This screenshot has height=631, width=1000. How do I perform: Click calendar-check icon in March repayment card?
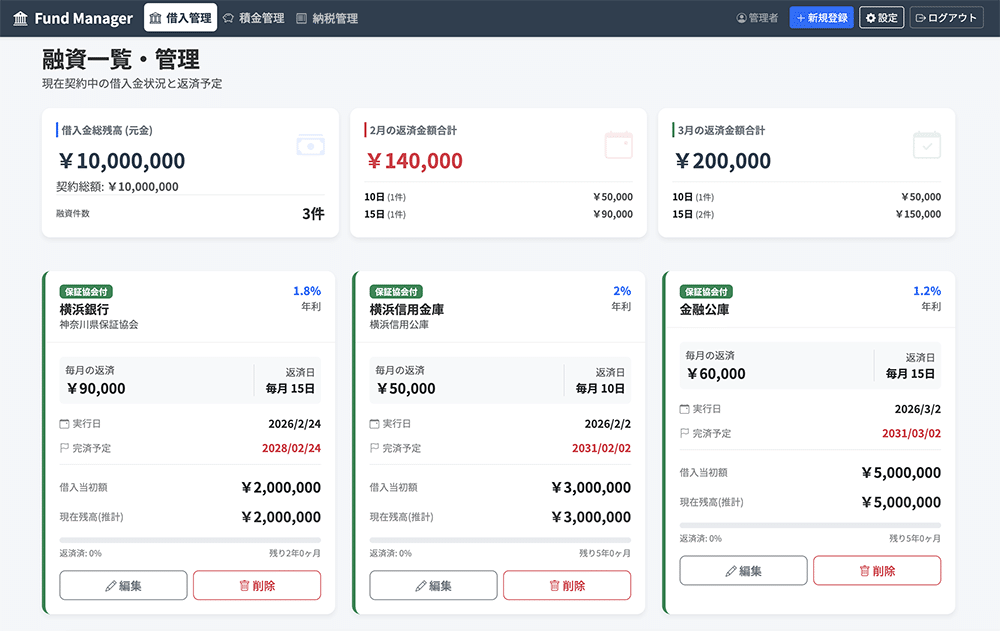coord(927,146)
